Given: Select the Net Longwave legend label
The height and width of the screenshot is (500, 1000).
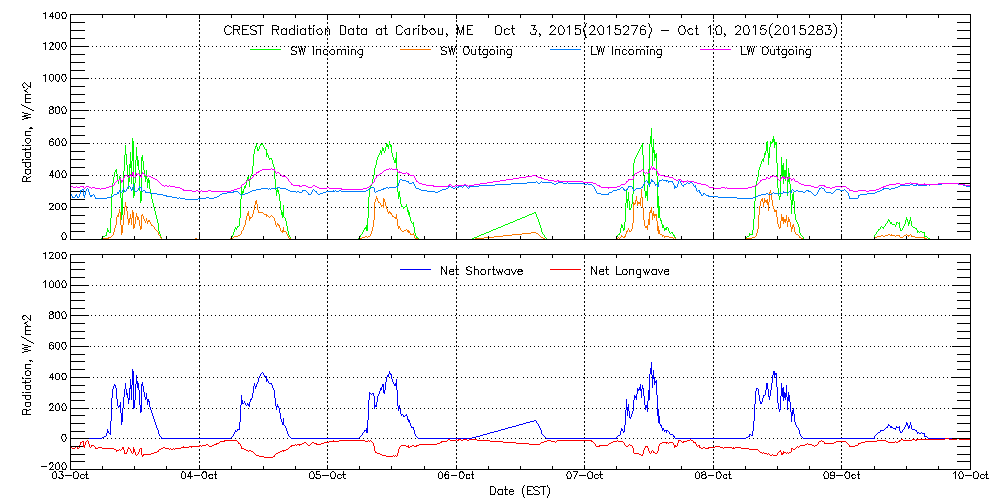Looking at the screenshot, I should (630, 271).
